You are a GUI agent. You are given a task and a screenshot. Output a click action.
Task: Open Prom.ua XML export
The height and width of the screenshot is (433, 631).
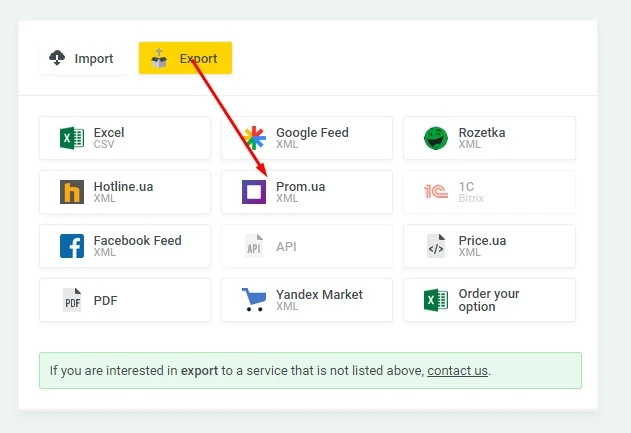[307, 192]
